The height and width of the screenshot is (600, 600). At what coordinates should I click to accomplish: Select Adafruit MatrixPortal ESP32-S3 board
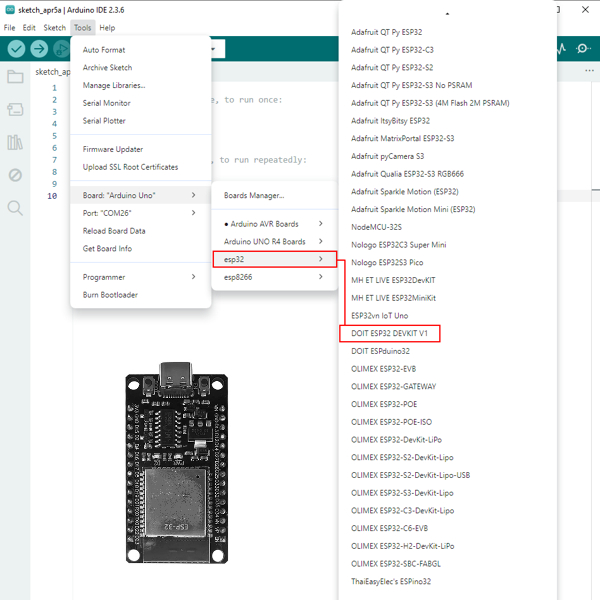[447, 139]
